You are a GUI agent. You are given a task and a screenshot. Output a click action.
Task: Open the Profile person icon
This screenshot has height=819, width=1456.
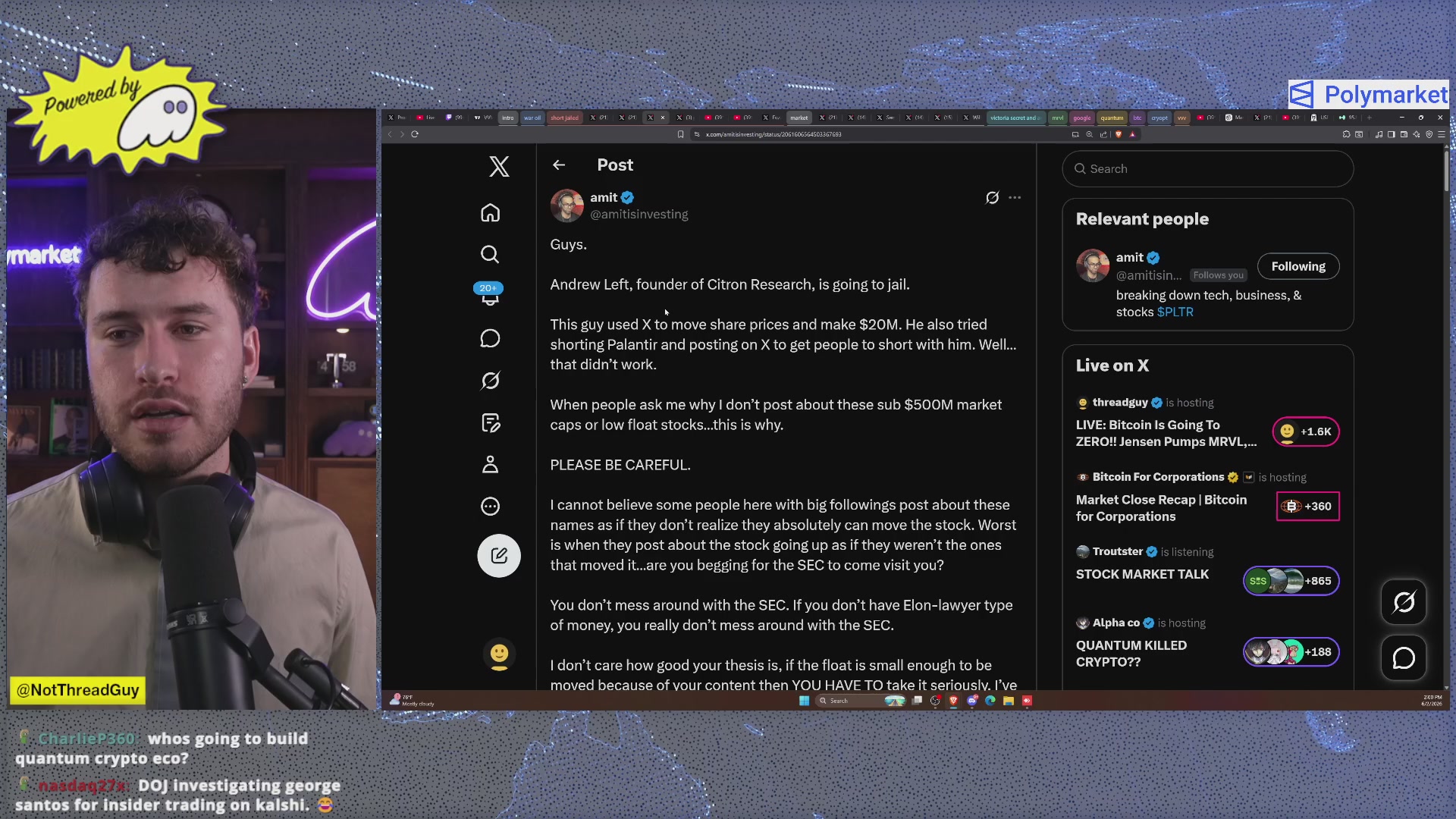[x=490, y=464]
